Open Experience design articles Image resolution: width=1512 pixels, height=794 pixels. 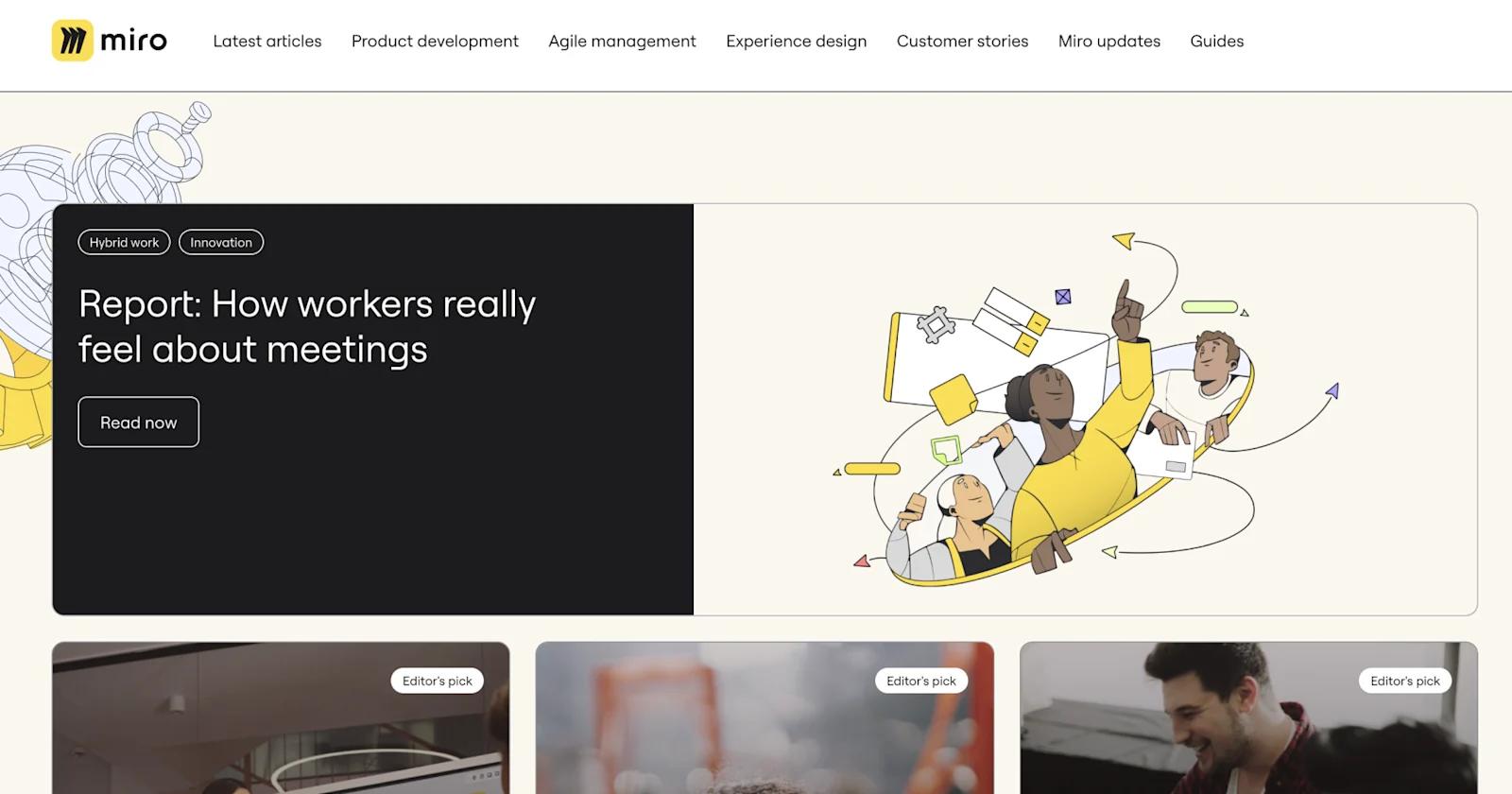pos(796,42)
